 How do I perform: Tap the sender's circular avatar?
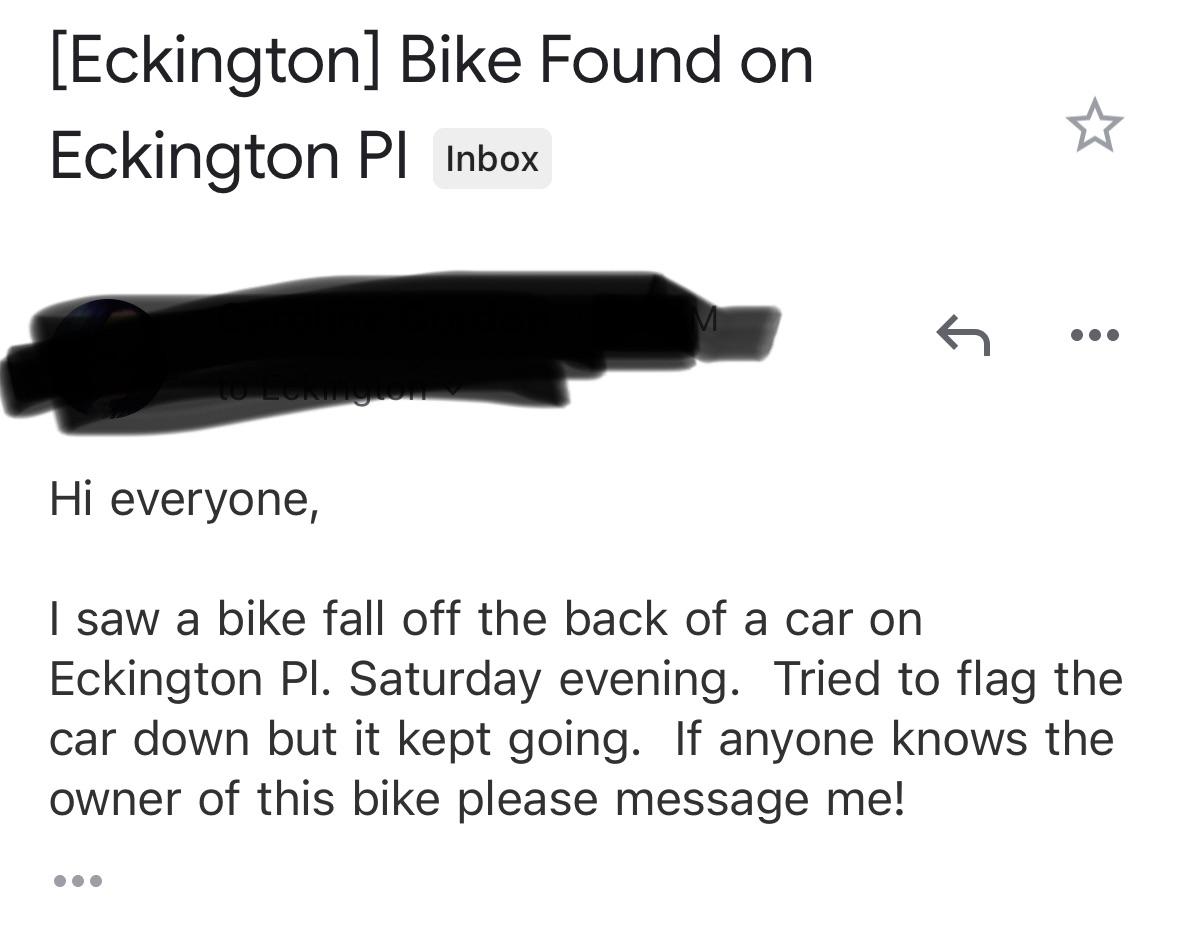pyautogui.click(x=103, y=356)
